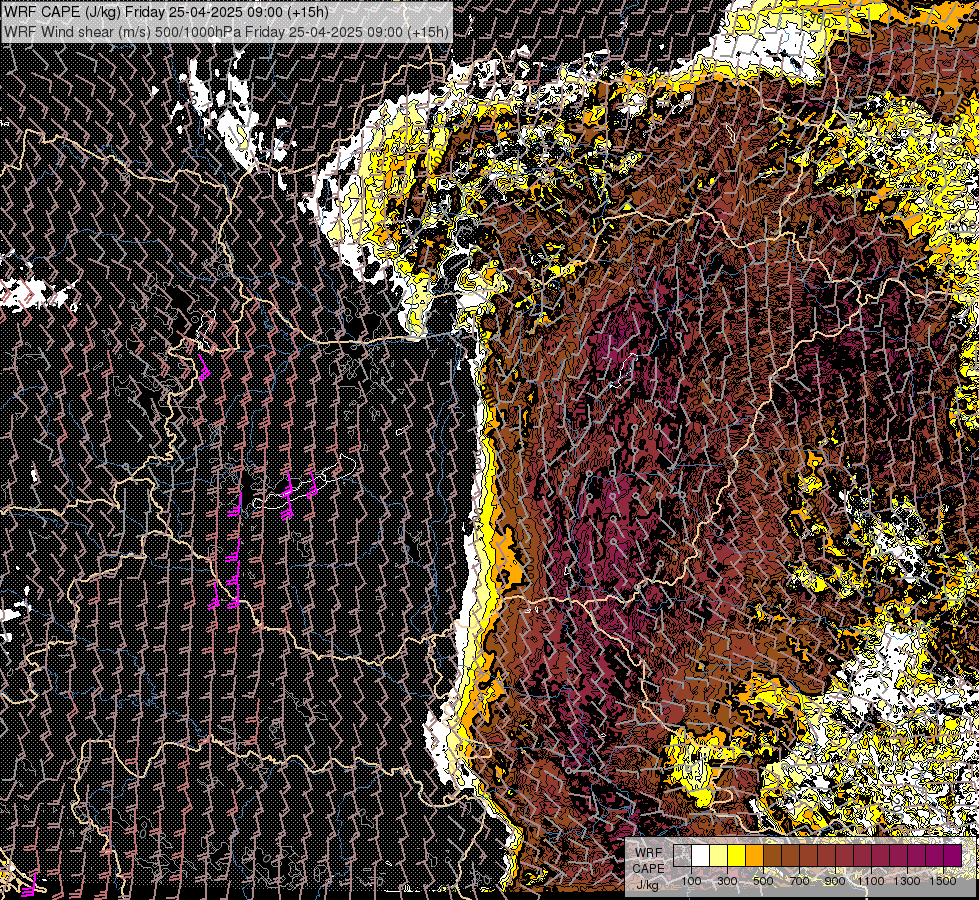The image size is (979, 900).
Task: Click the legend value 1500
Action: (943, 881)
